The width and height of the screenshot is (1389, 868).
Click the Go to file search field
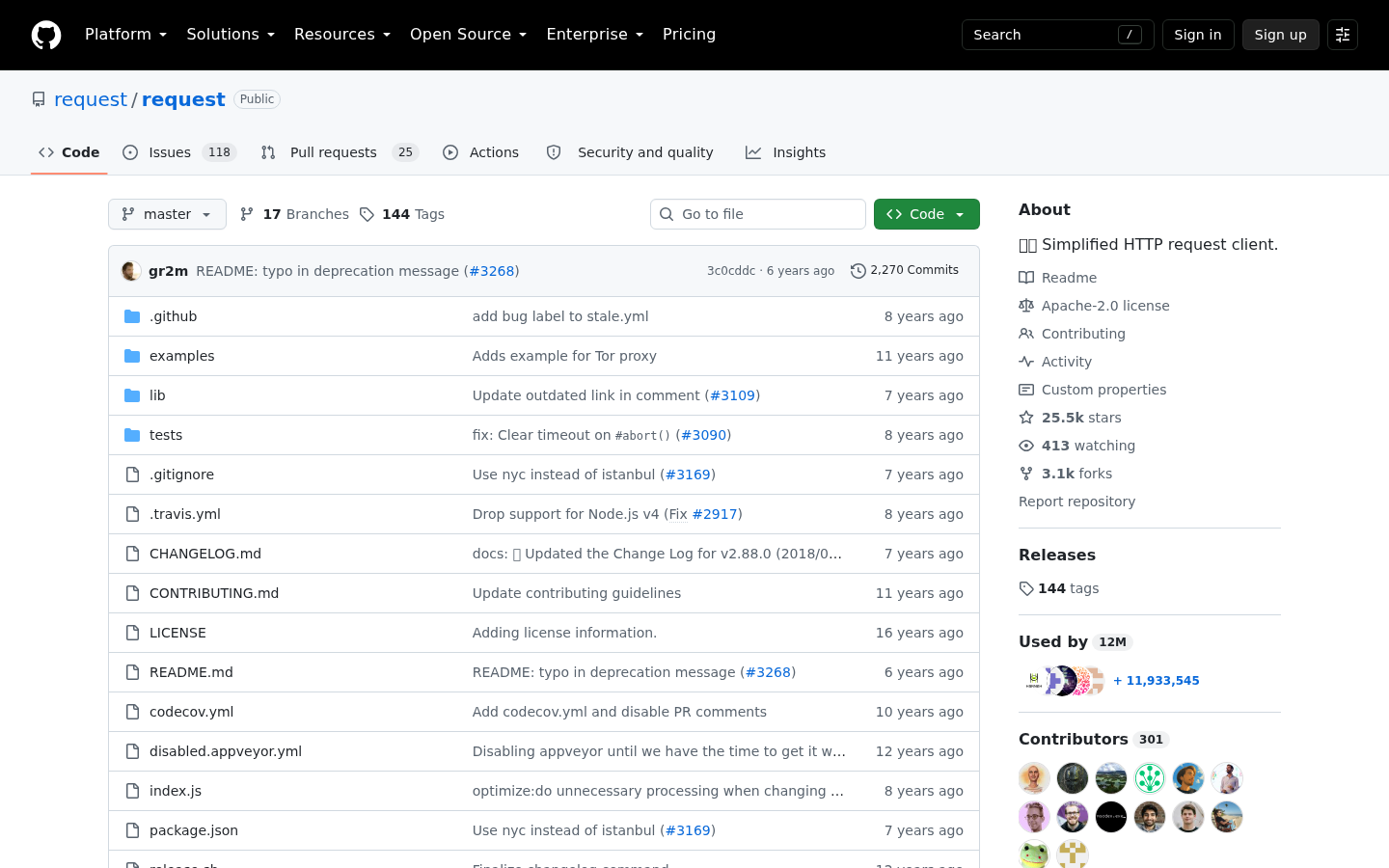point(758,214)
